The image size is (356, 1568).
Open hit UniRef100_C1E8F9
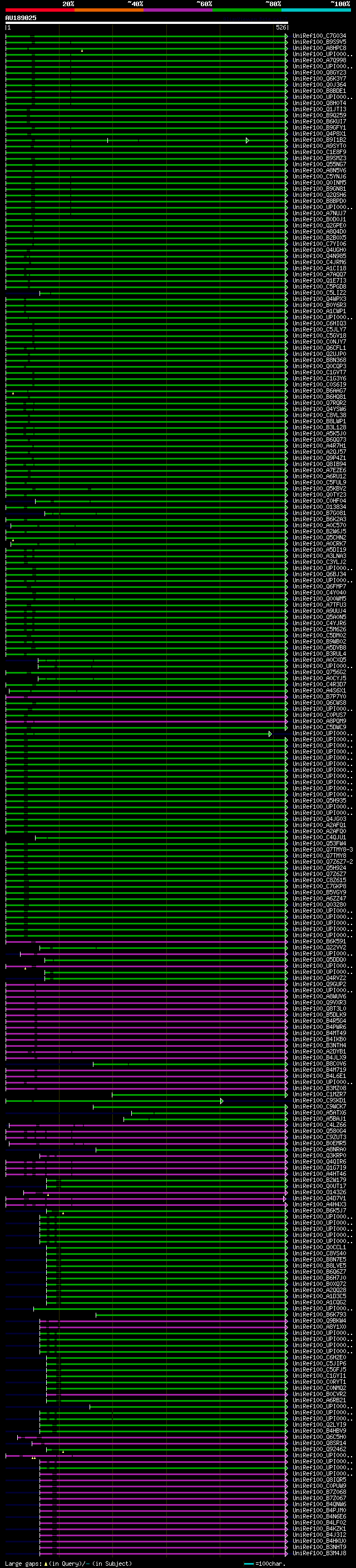[319, 152]
